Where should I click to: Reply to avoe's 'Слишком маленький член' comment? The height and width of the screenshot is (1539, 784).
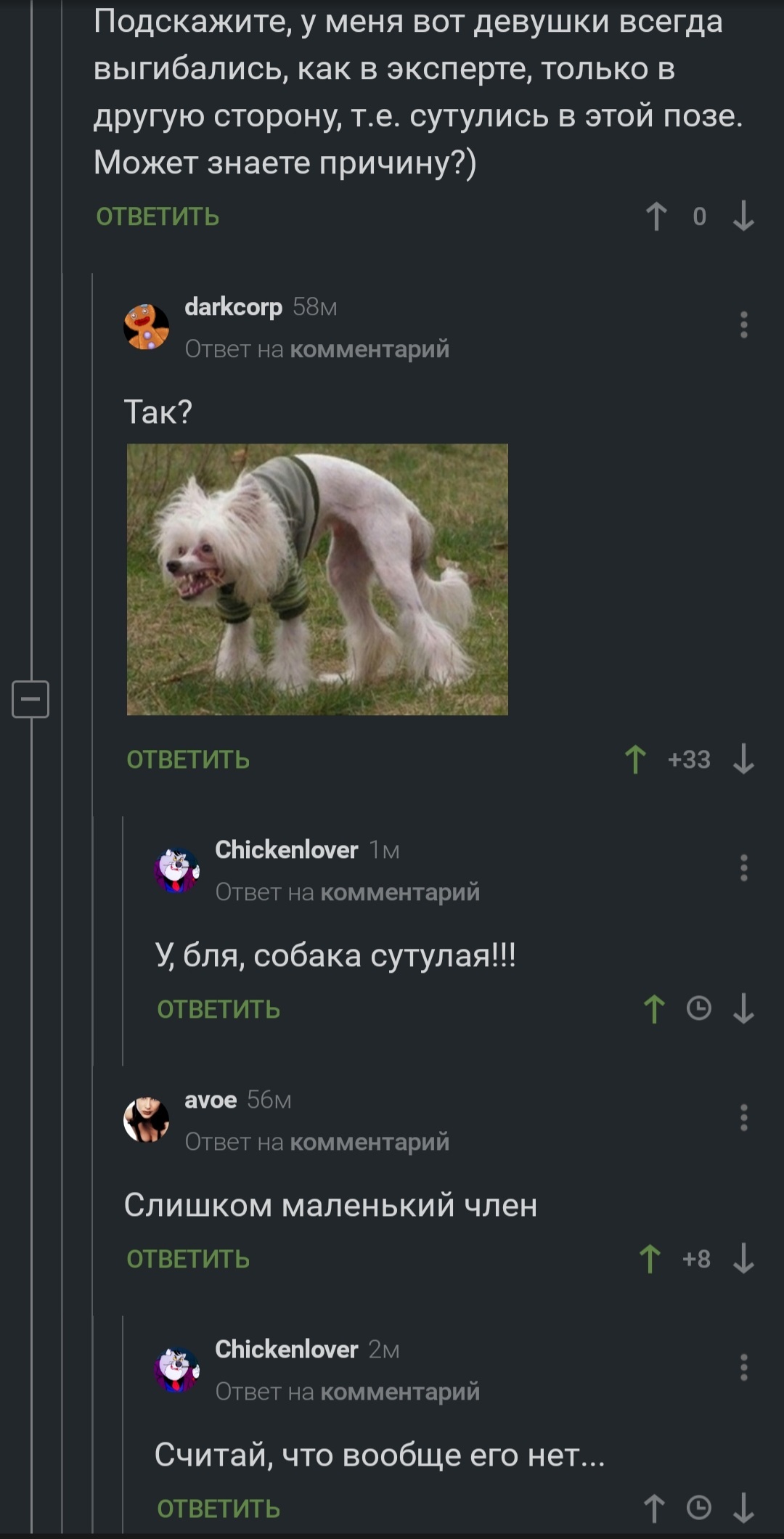coord(188,1259)
